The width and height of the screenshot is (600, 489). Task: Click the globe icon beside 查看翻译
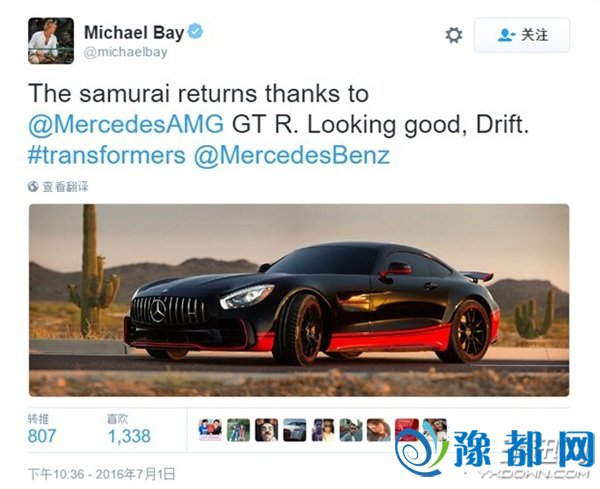click(33, 187)
